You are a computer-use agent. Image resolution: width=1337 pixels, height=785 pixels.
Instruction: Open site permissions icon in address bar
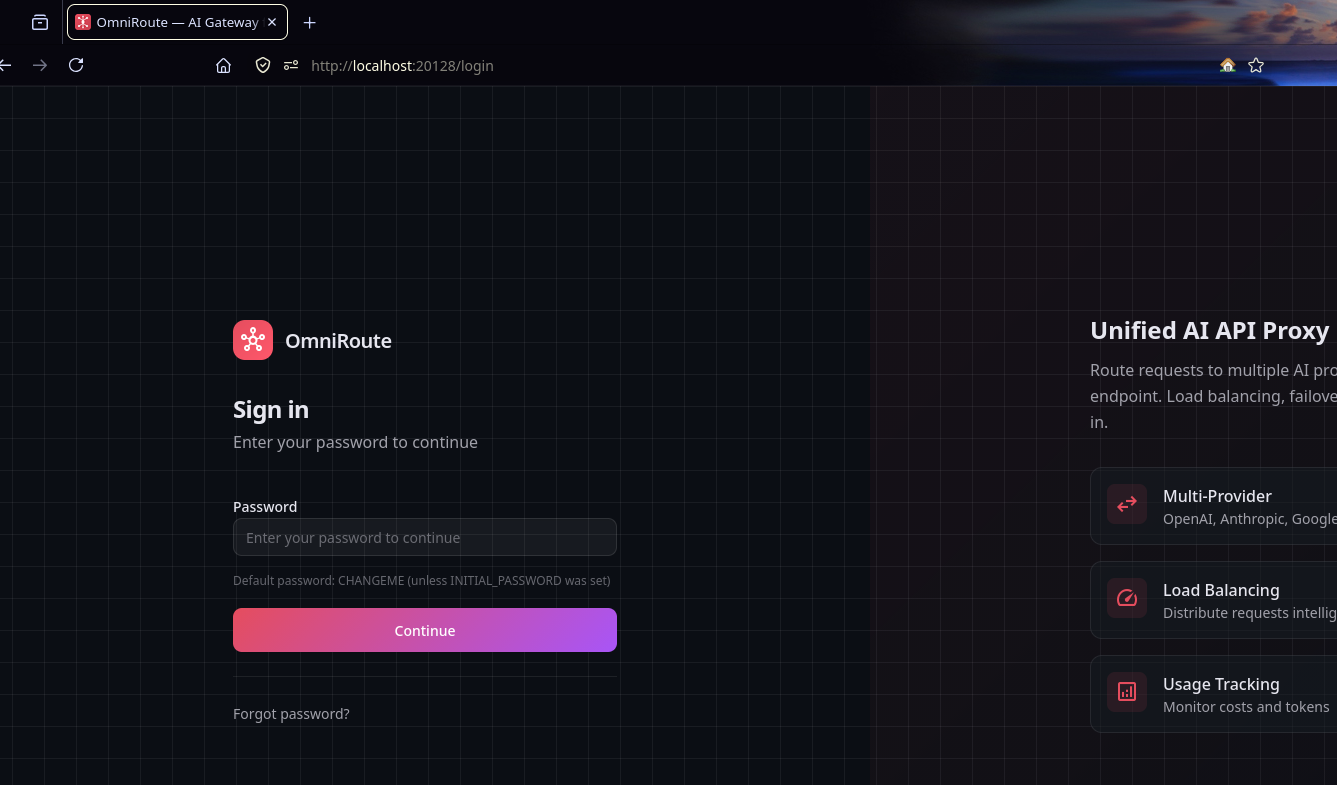[x=291, y=65]
